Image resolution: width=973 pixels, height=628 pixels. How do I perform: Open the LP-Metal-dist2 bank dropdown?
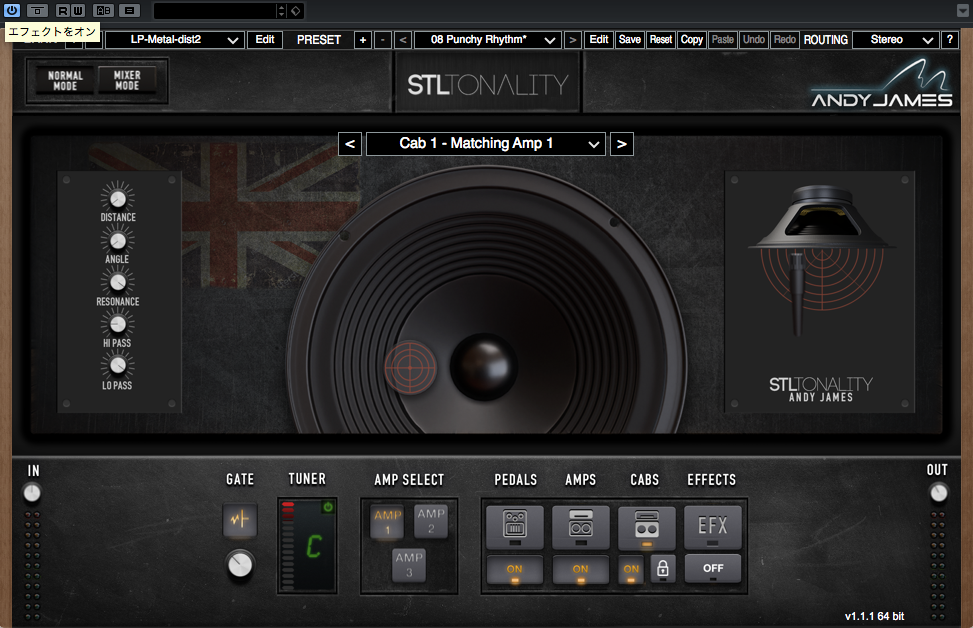(x=174, y=40)
